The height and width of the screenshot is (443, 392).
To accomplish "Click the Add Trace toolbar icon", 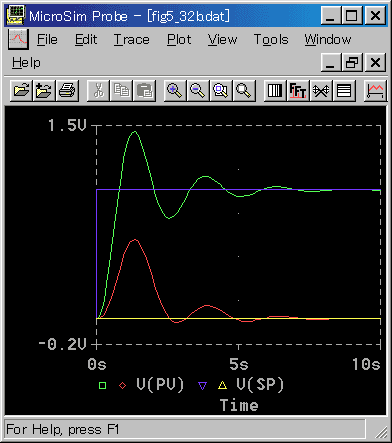I will pyautogui.click(x=375, y=90).
